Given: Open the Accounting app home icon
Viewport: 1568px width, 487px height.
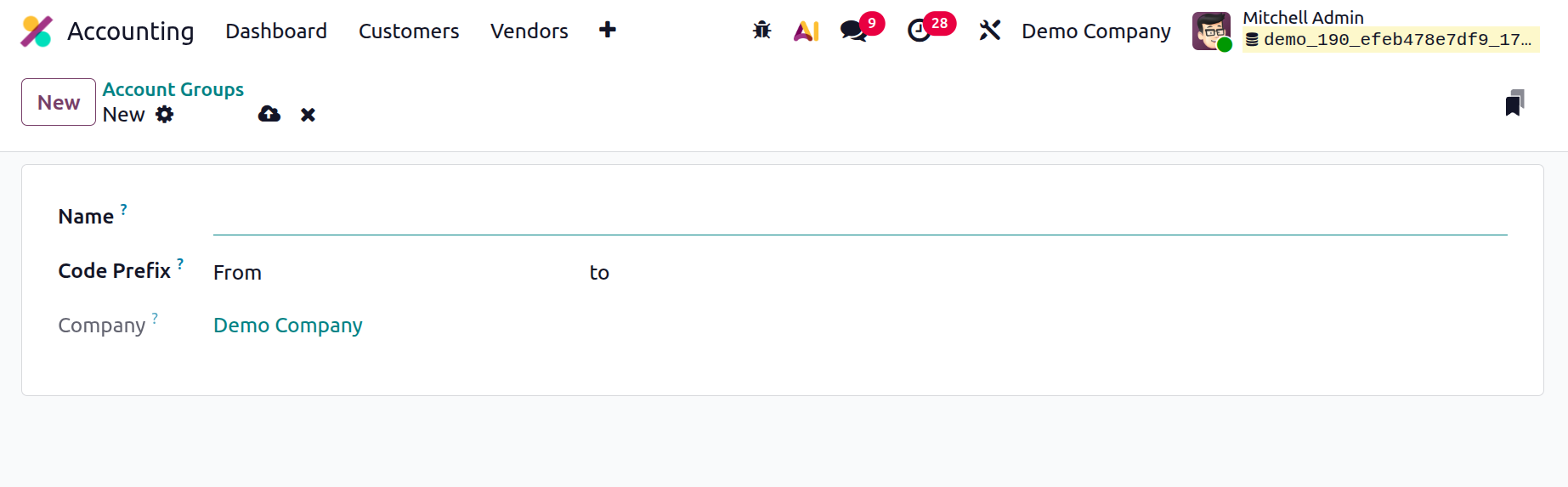Looking at the screenshot, I should click(x=37, y=31).
